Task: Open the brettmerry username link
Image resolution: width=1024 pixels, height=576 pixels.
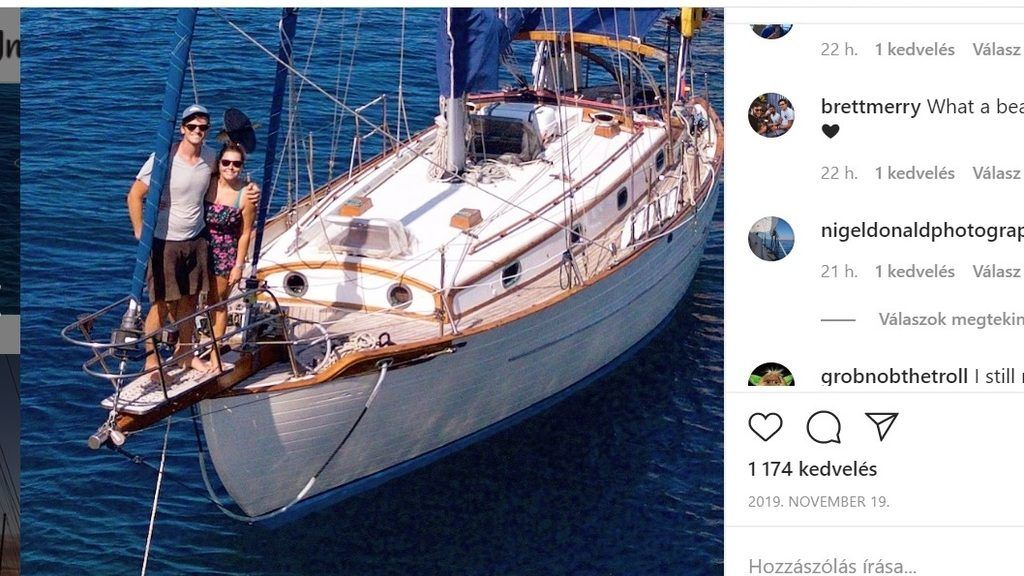Action: point(870,107)
